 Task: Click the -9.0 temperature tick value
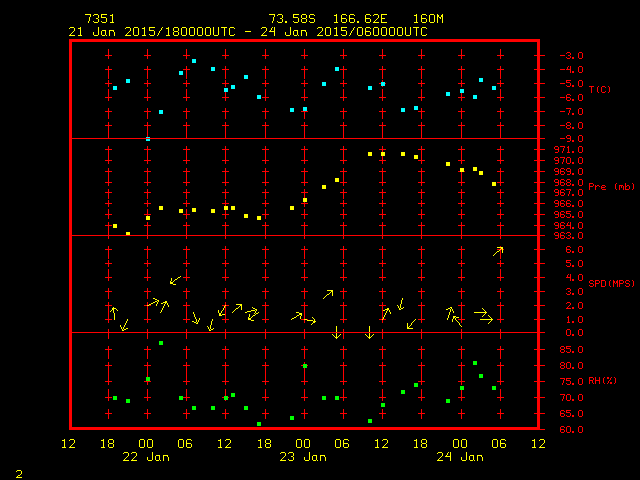[571, 139]
